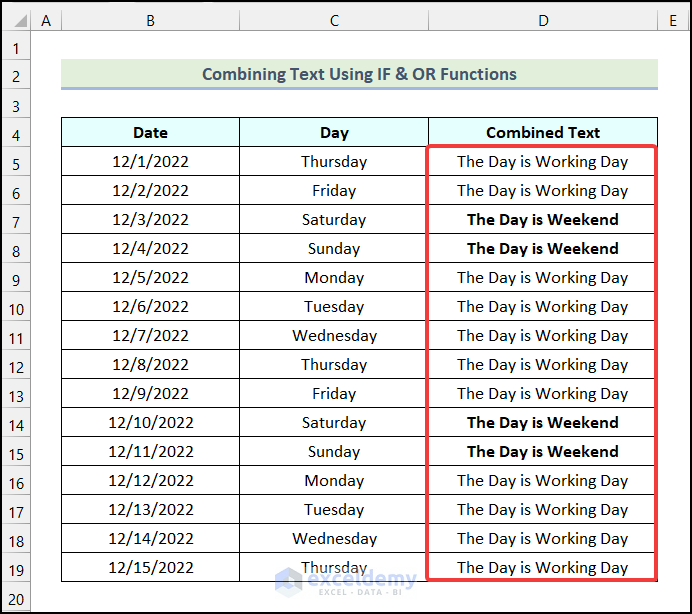Select row 10 header
The image size is (692, 614).
(x=17, y=307)
